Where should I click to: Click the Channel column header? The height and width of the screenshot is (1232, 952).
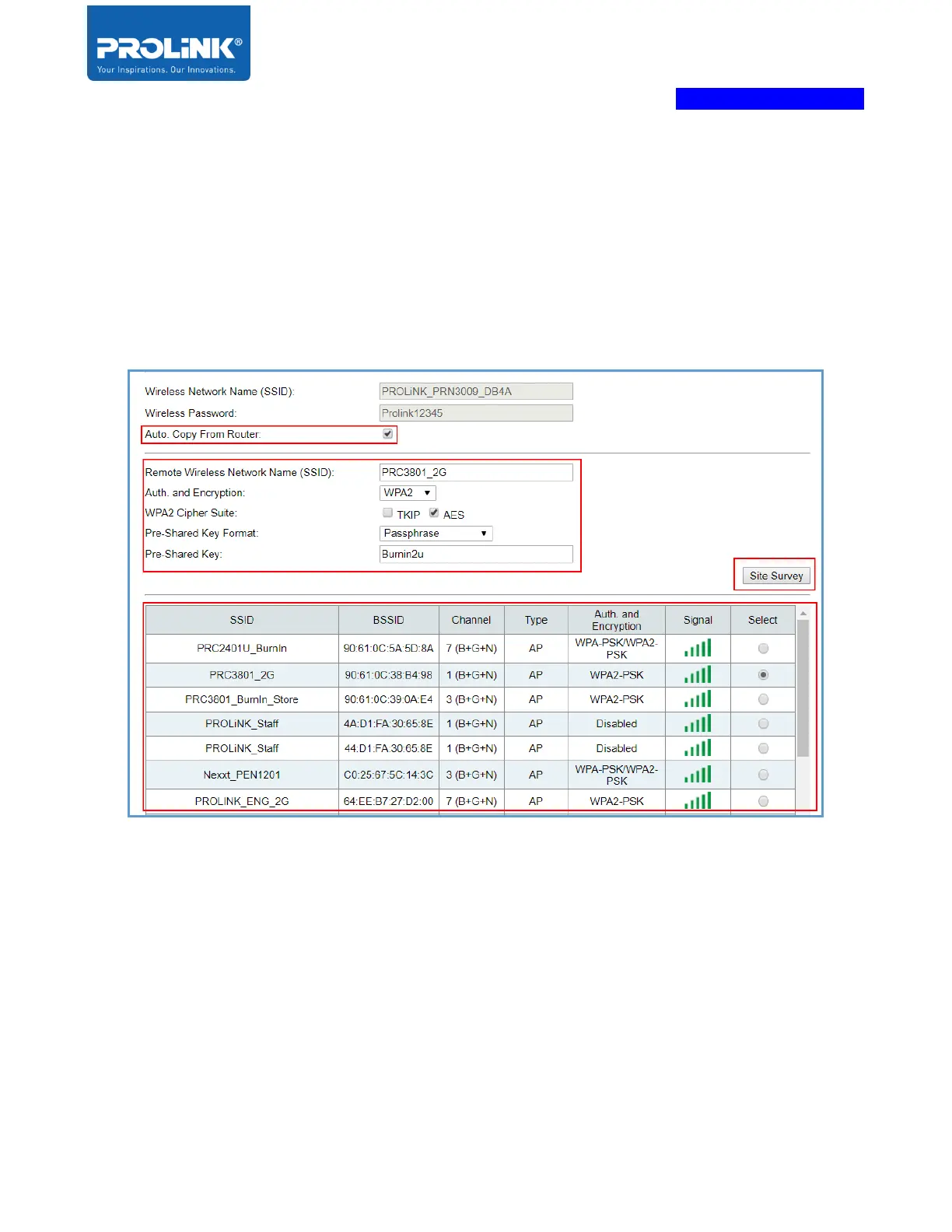tap(471, 620)
